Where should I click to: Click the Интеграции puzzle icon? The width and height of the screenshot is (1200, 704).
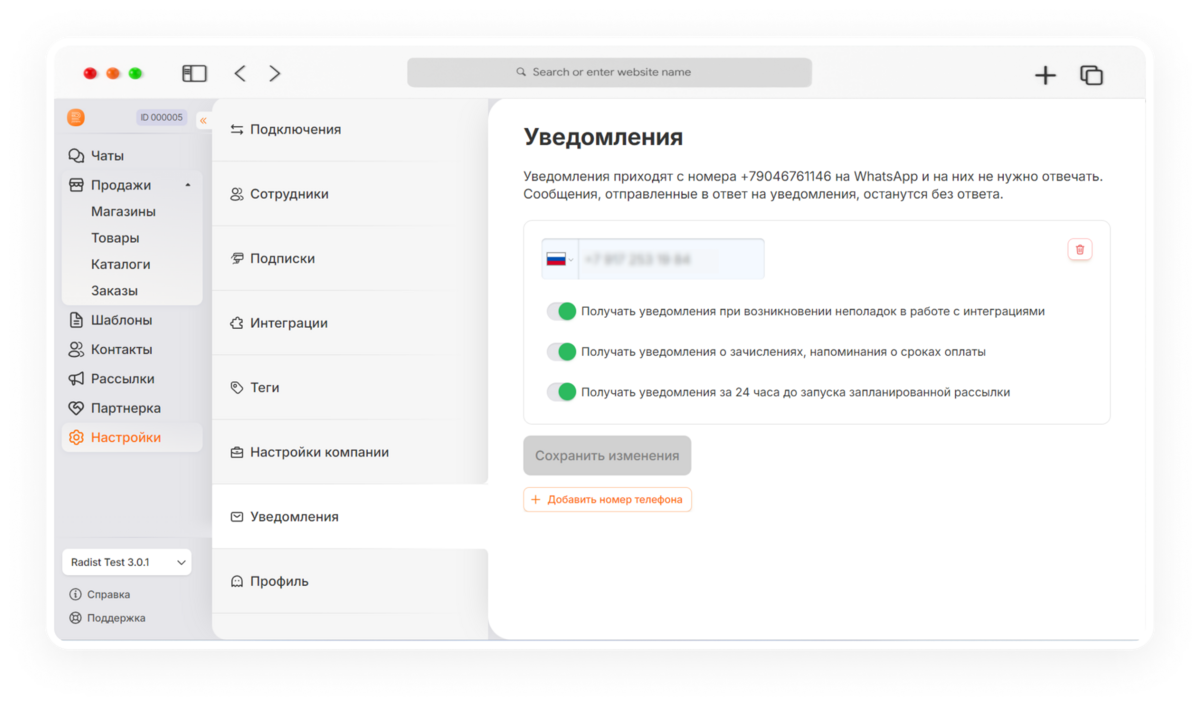237,323
